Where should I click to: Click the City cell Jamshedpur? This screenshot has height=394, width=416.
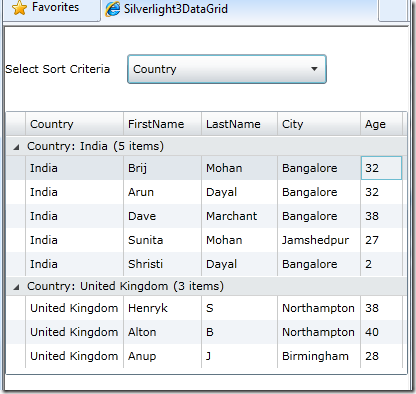point(319,240)
